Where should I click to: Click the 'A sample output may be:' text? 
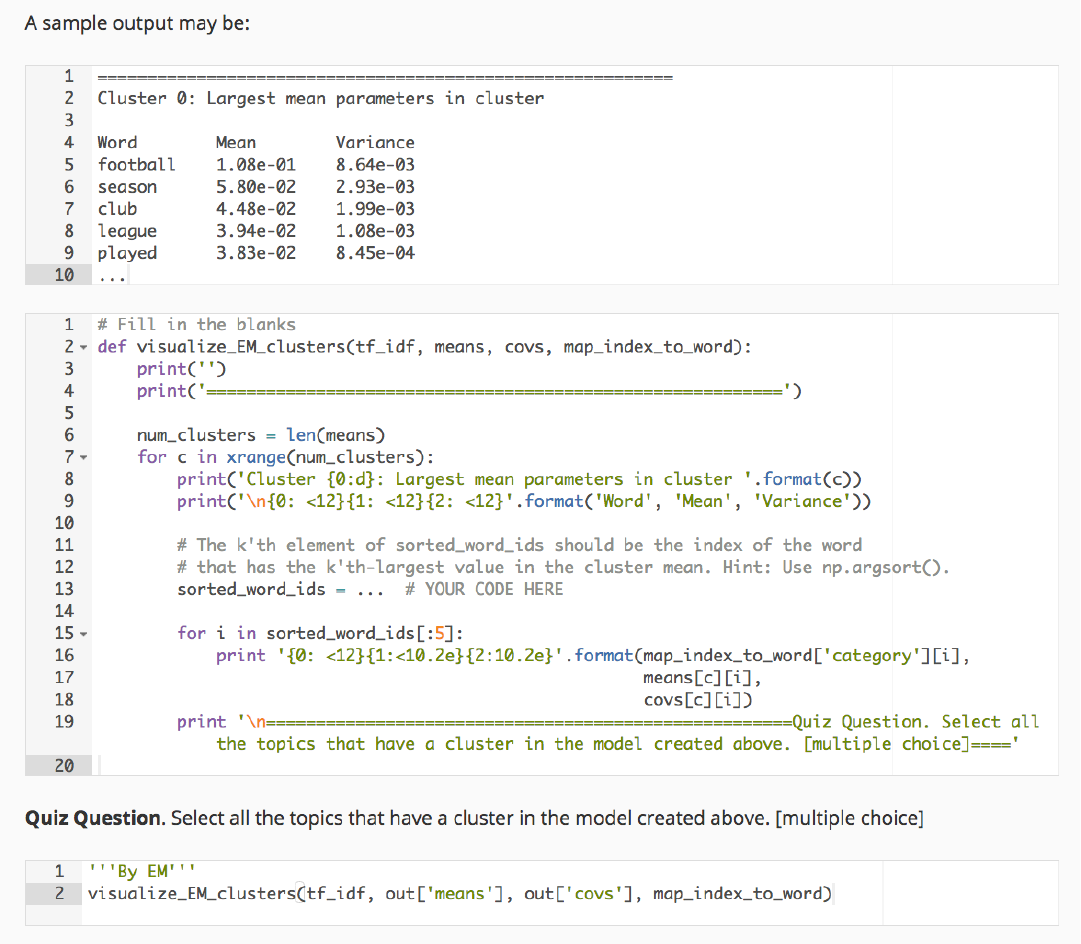pos(137,24)
